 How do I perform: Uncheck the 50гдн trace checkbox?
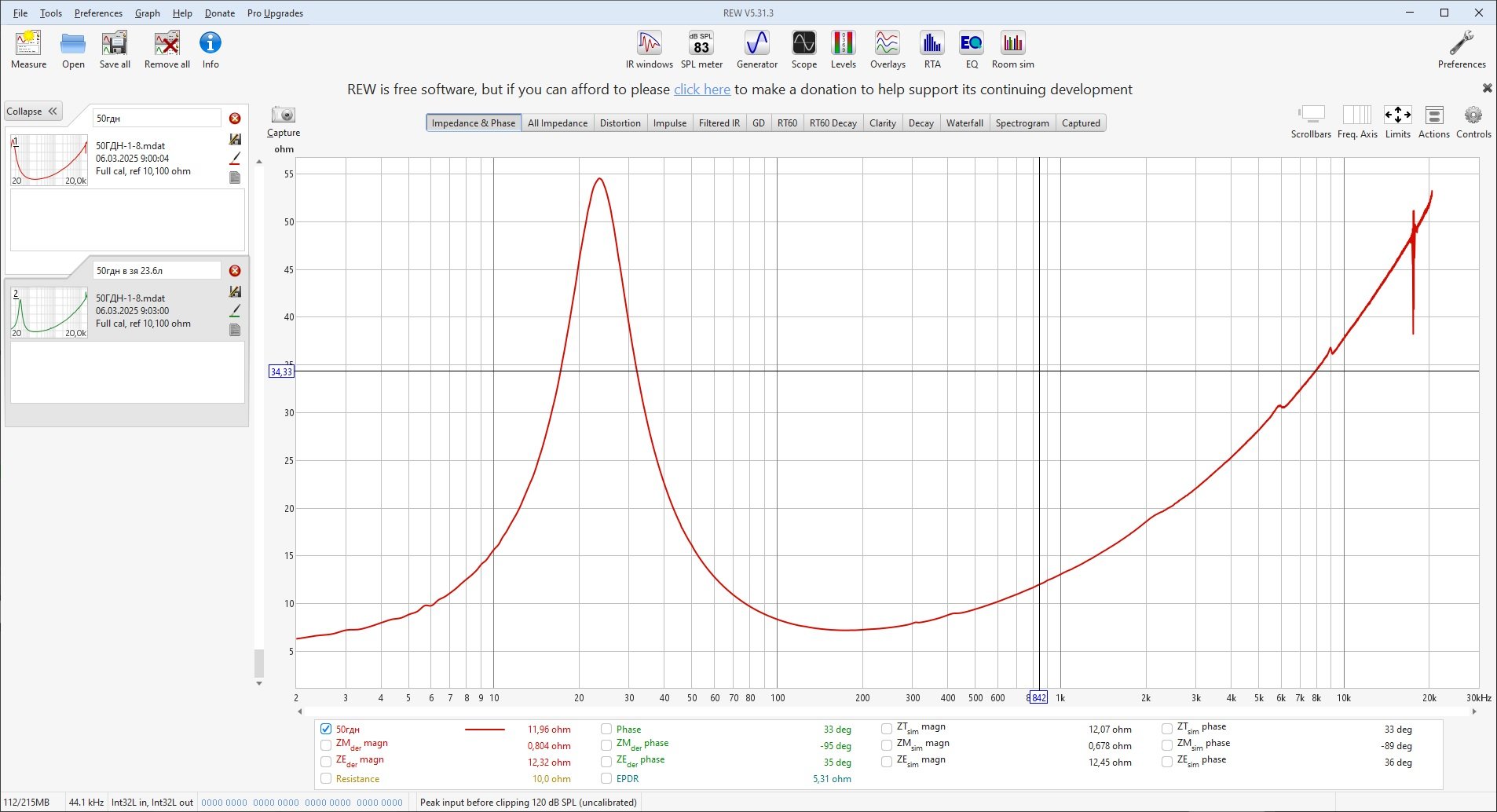point(326,729)
